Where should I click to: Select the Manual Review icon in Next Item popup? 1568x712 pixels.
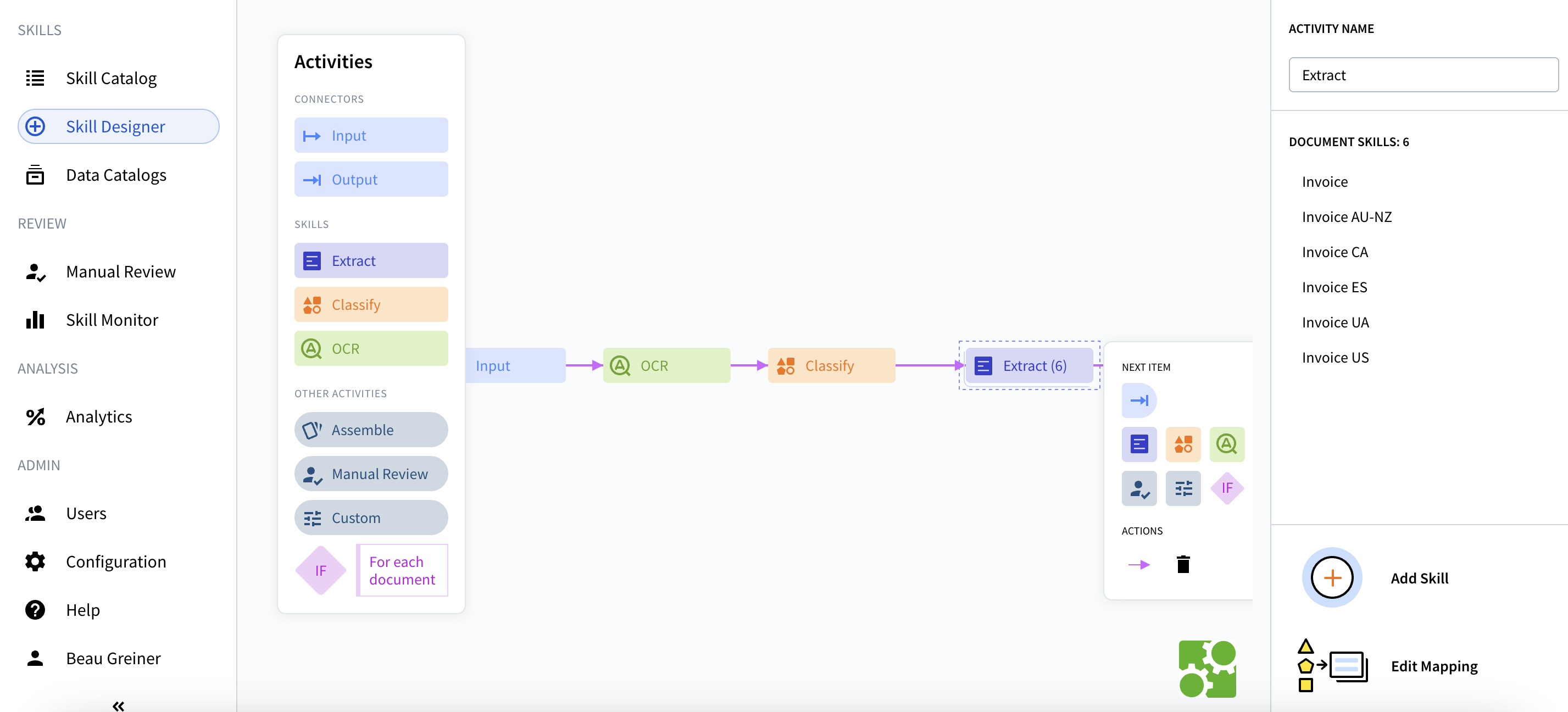pyautogui.click(x=1138, y=487)
